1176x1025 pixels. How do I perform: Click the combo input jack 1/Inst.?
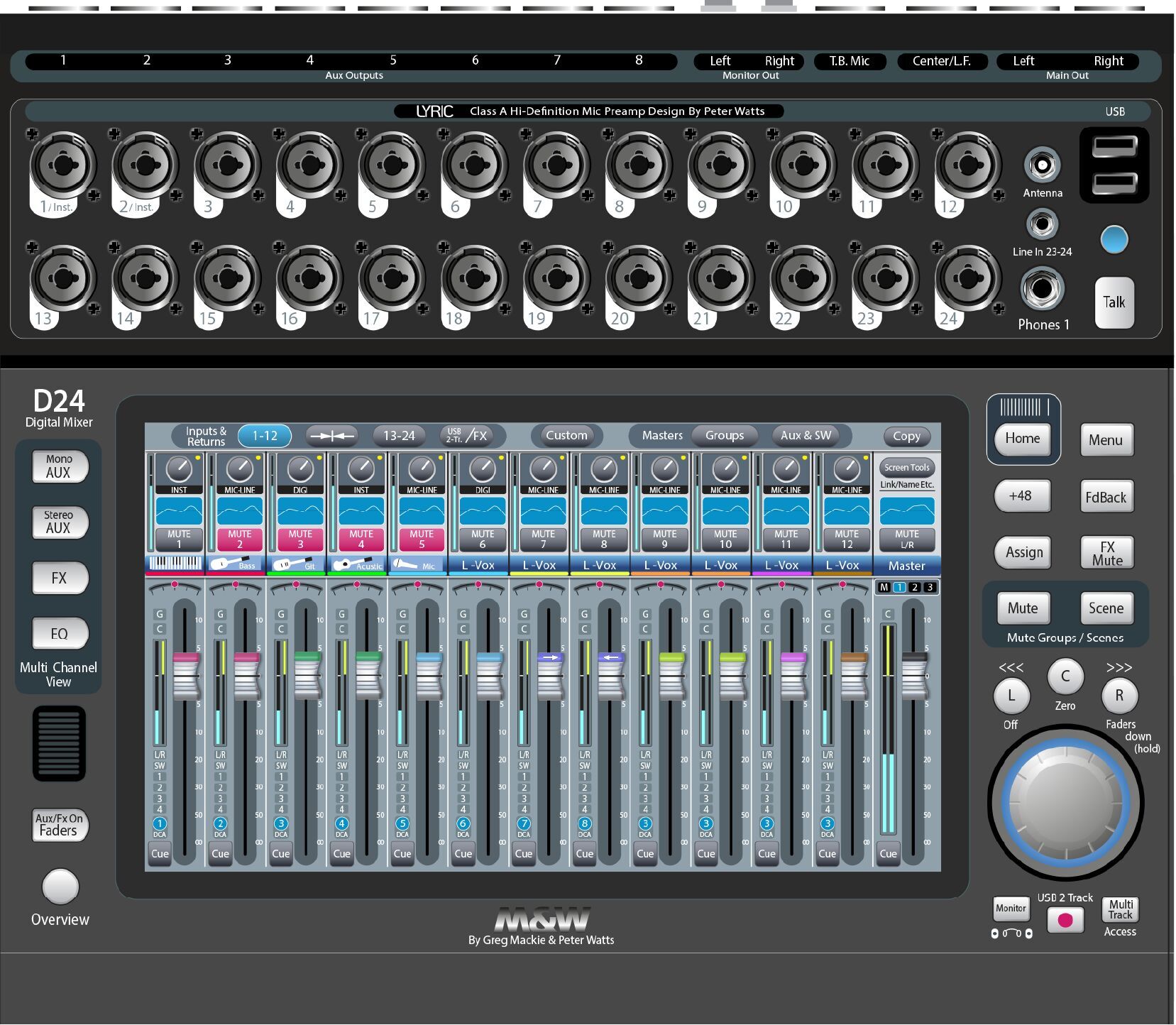coord(62,166)
